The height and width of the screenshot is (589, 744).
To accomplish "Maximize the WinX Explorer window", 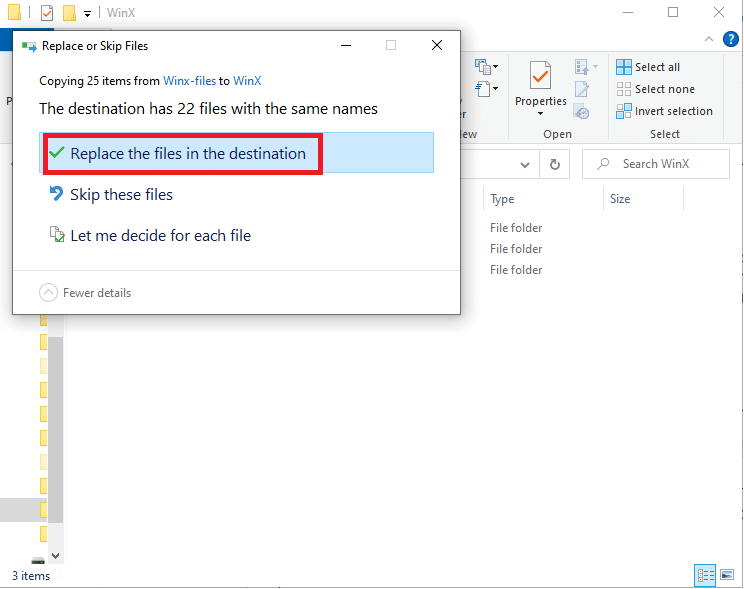I will [x=673, y=12].
